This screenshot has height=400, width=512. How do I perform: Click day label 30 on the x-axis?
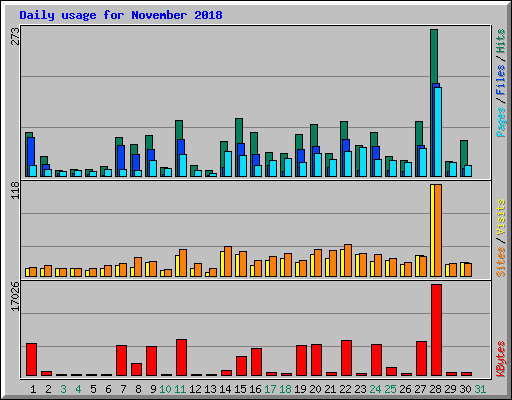465,389
